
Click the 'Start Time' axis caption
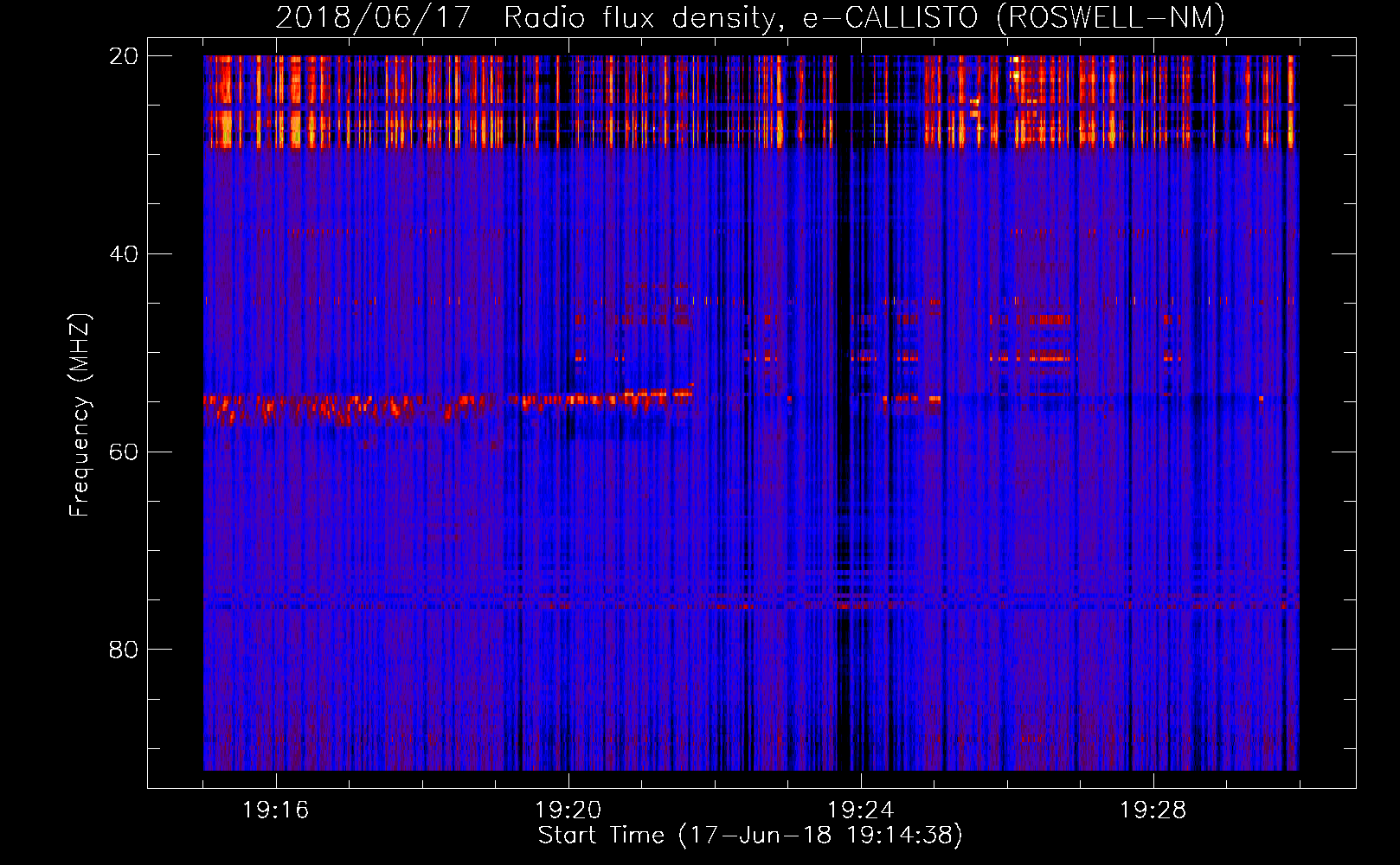pyautogui.click(x=750, y=836)
